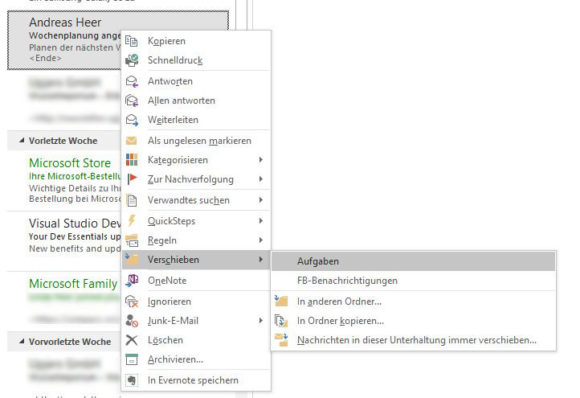Click the Regeln rules icon
Screen dimensions: 580x398
(x=132, y=240)
